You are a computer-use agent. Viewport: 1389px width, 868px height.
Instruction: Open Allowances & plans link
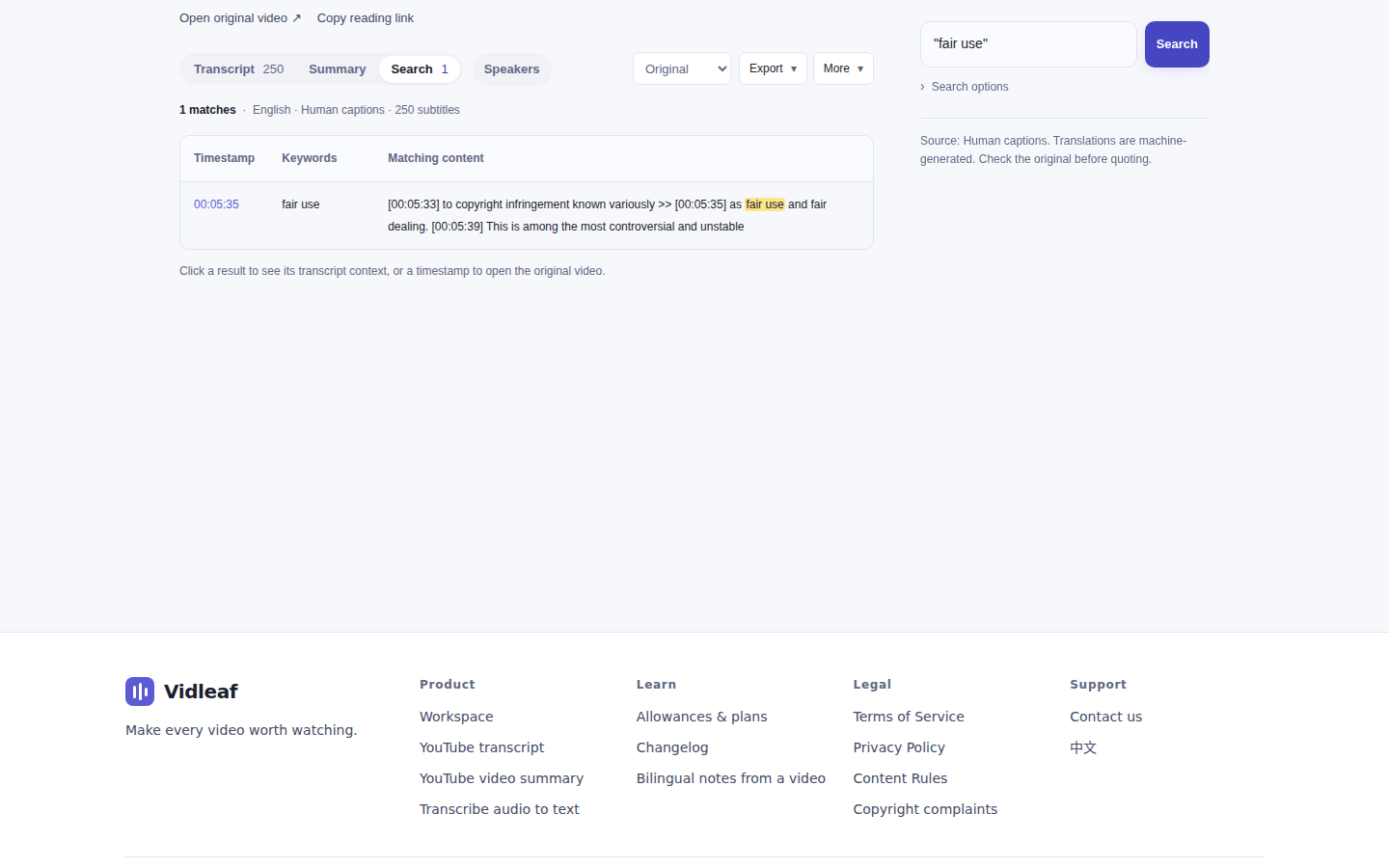click(702, 717)
